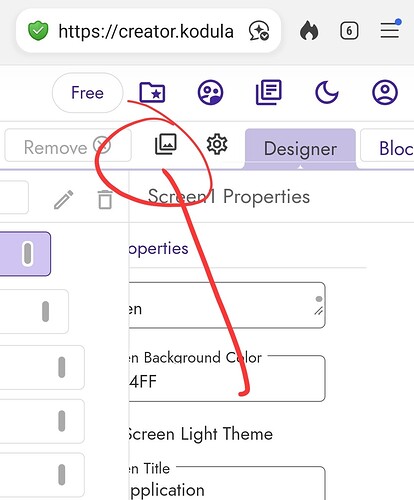Open the browser hamburger menu
The image size is (414, 500).
(390, 30)
